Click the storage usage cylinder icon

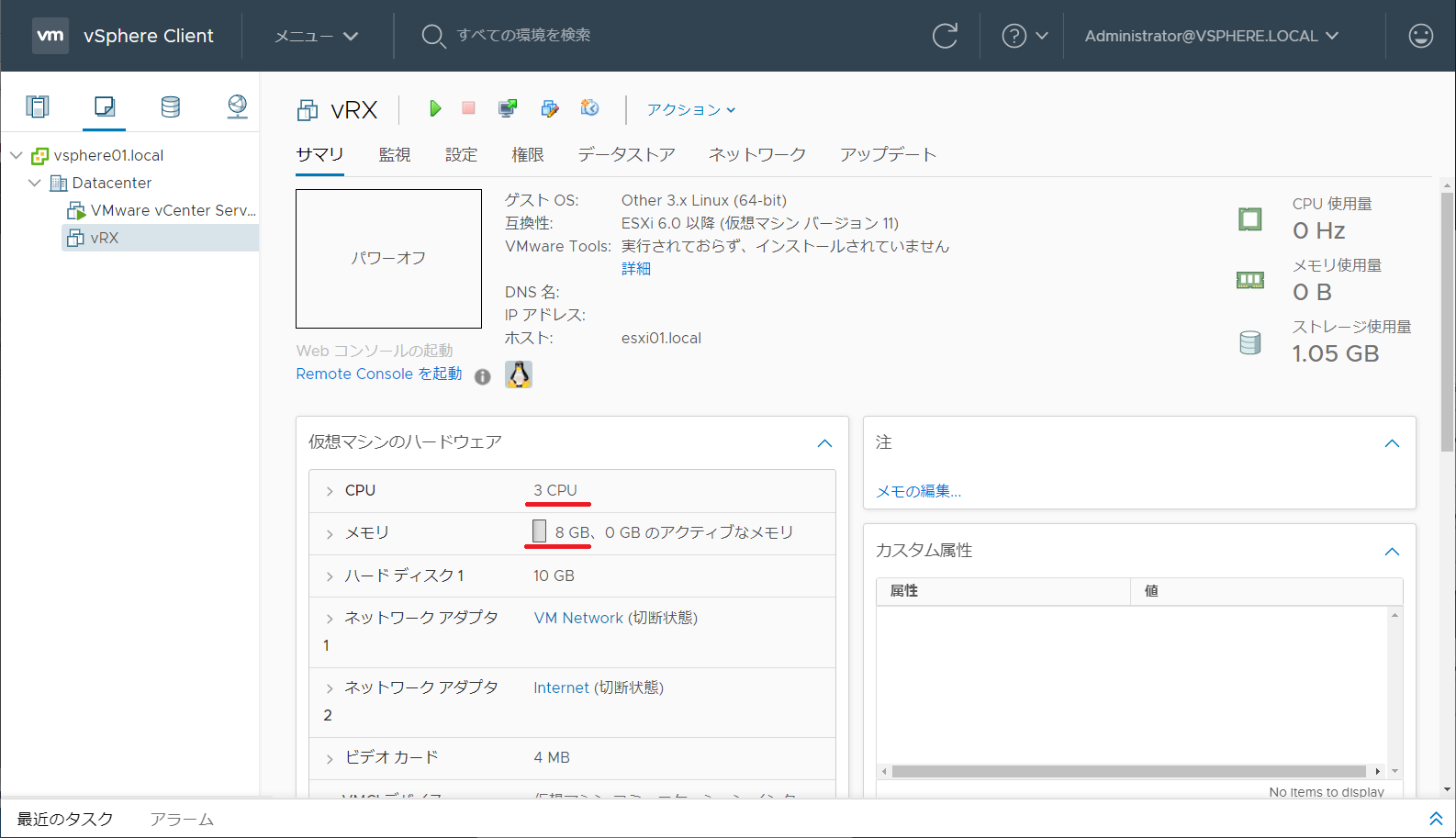[1250, 343]
